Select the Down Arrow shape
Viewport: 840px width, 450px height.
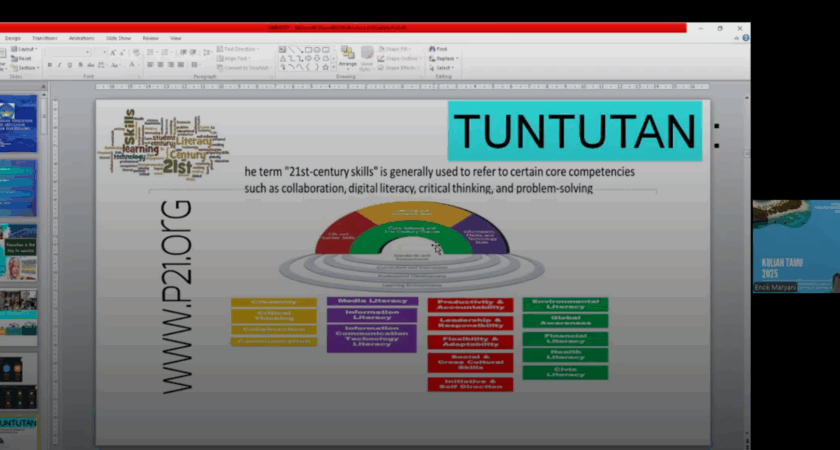point(317,58)
